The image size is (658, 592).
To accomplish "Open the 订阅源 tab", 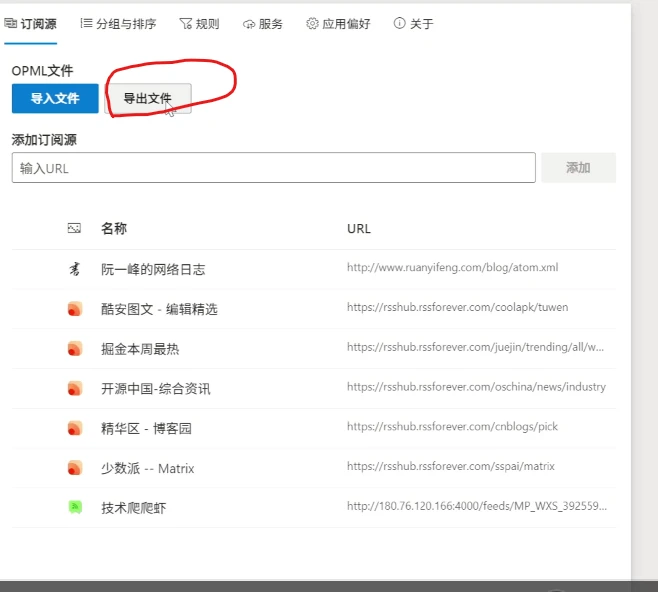I will [x=30, y=24].
